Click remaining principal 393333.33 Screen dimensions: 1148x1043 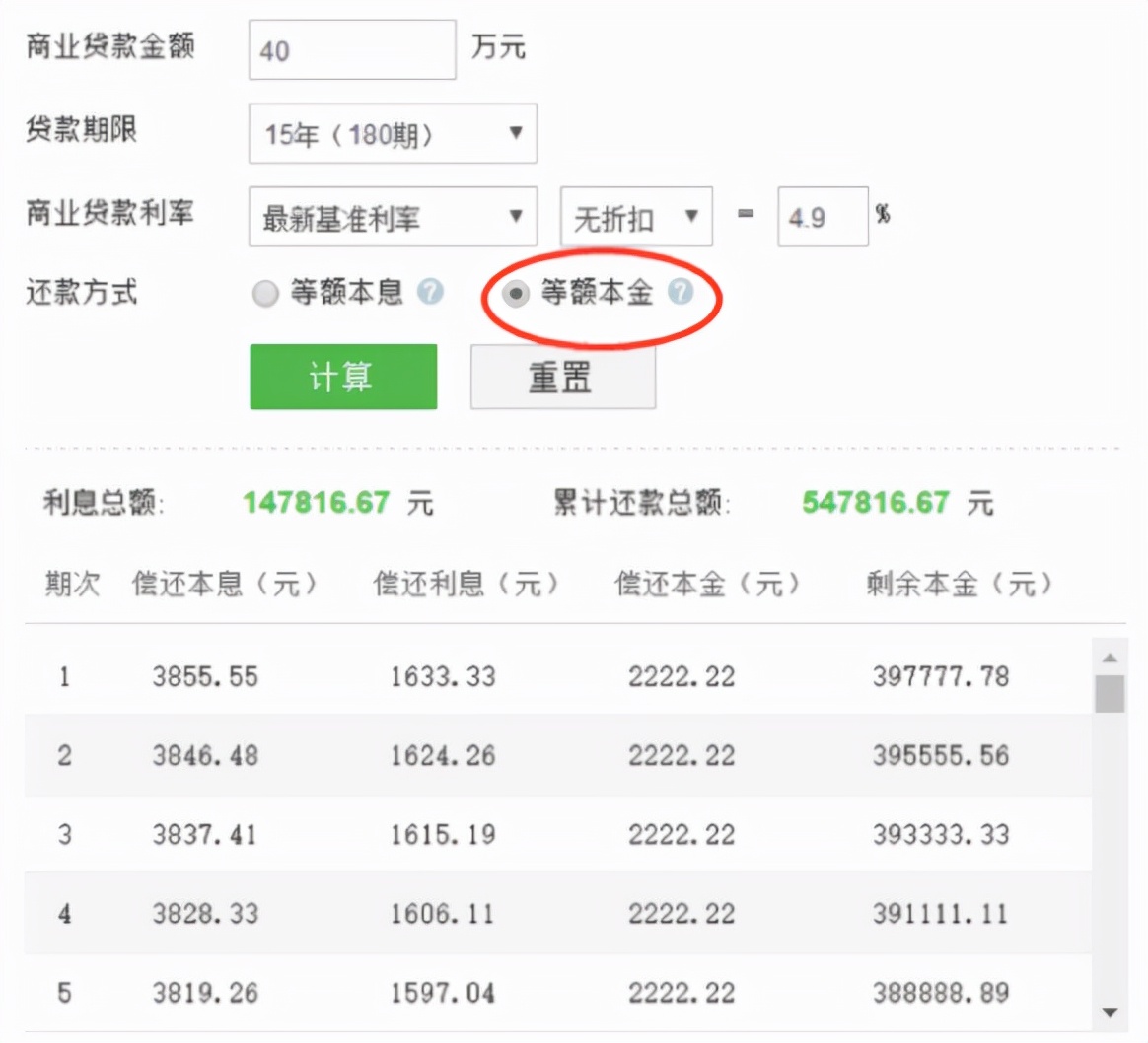click(x=941, y=834)
